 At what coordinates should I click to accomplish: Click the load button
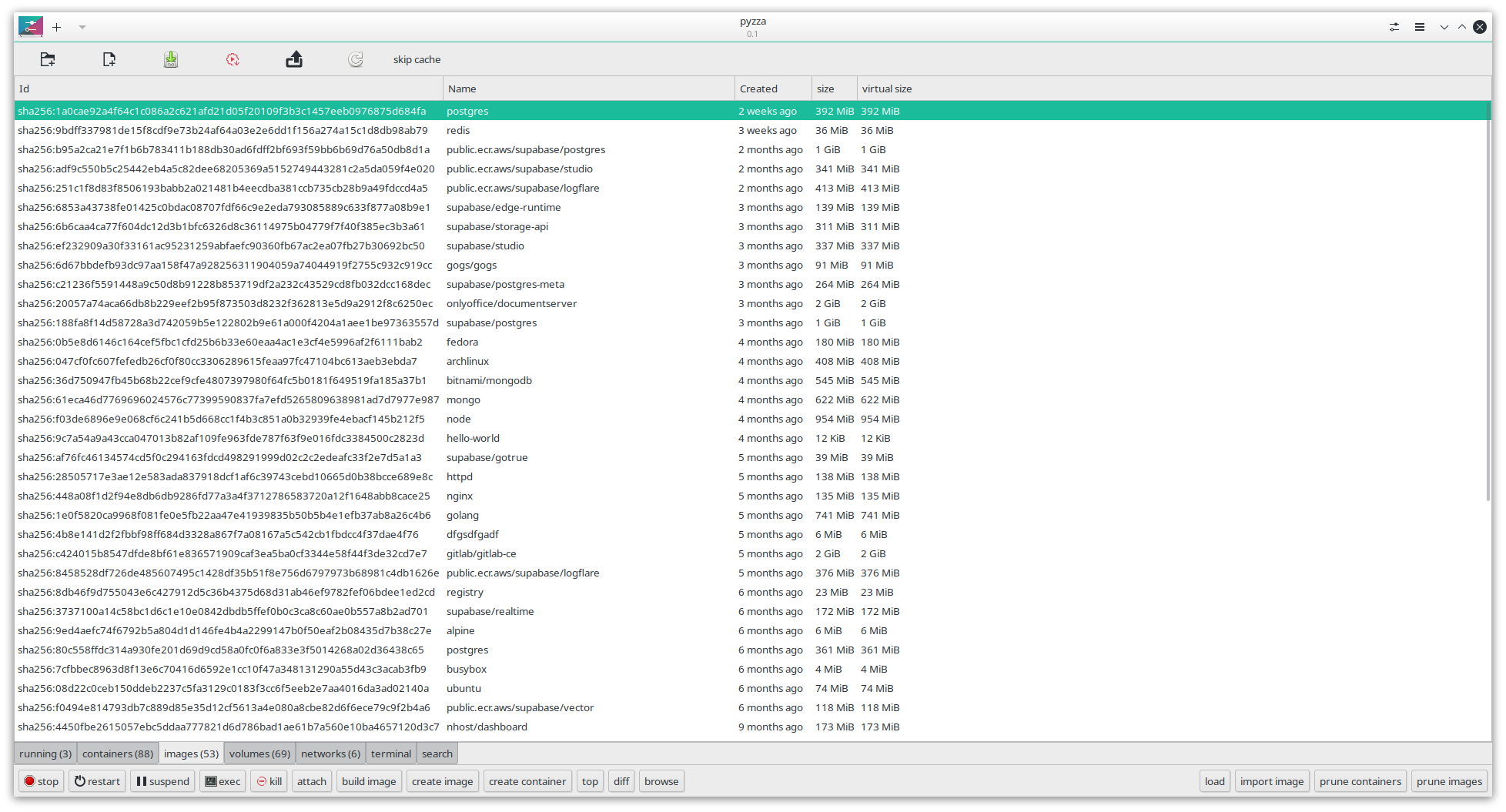tap(1215, 781)
